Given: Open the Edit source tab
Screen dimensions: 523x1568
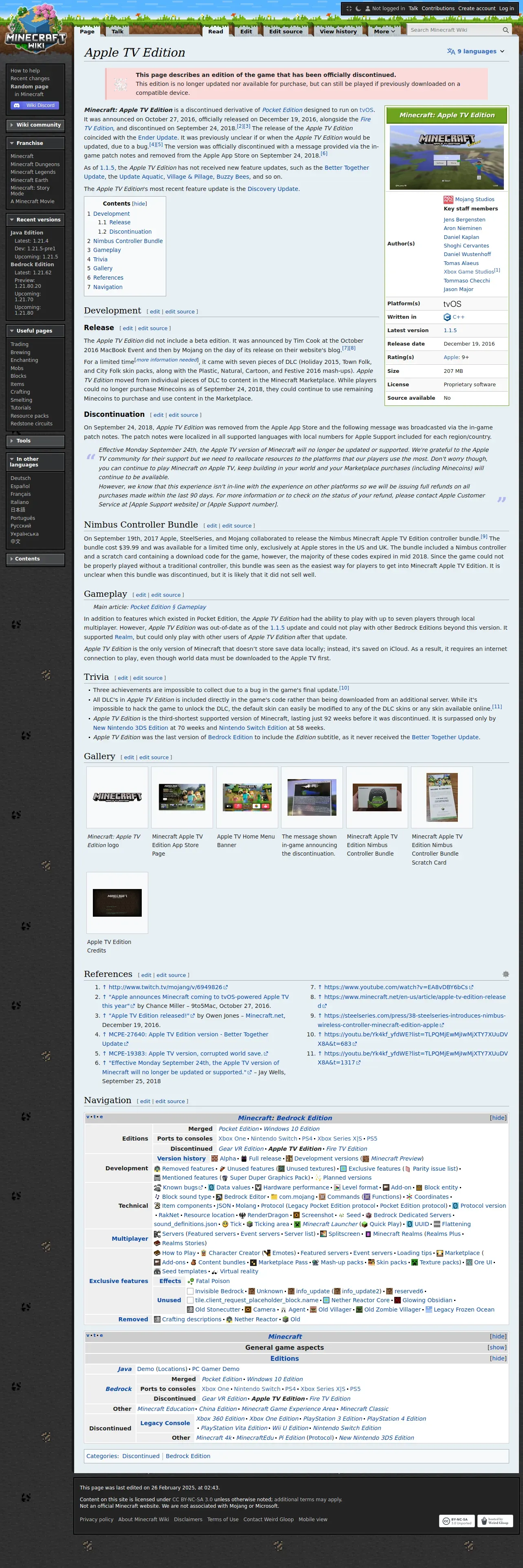Looking at the screenshot, I should click(x=286, y=32).
